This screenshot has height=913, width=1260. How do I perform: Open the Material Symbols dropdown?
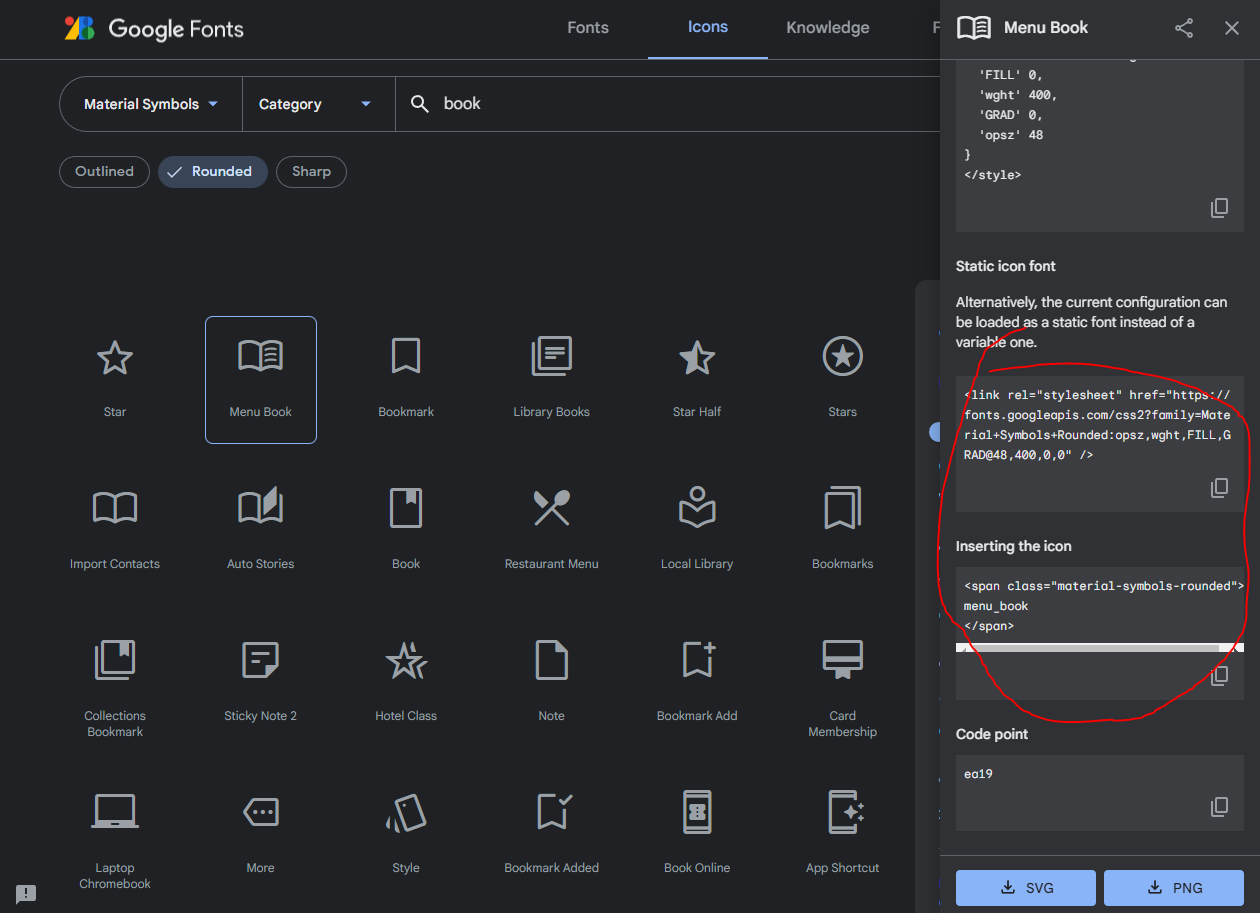[151, 104]
